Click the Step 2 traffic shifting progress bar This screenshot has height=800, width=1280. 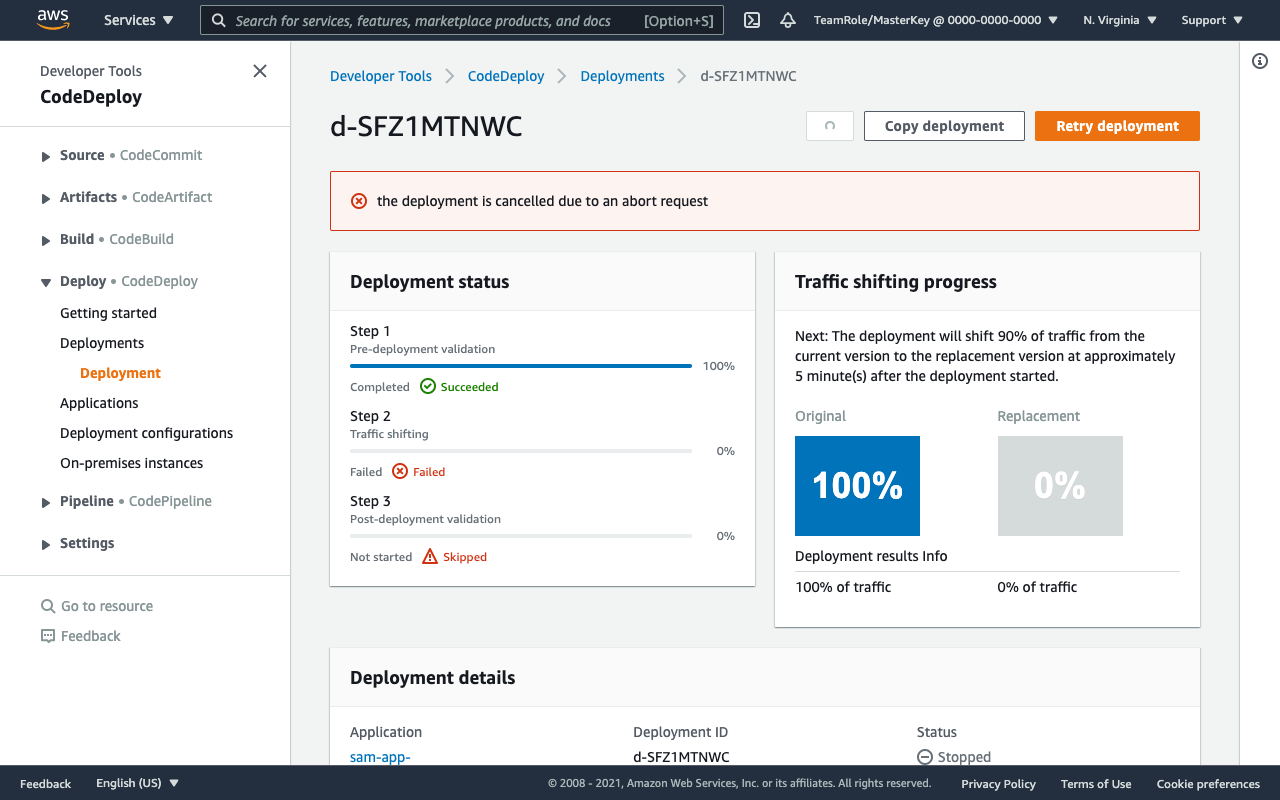521,451
